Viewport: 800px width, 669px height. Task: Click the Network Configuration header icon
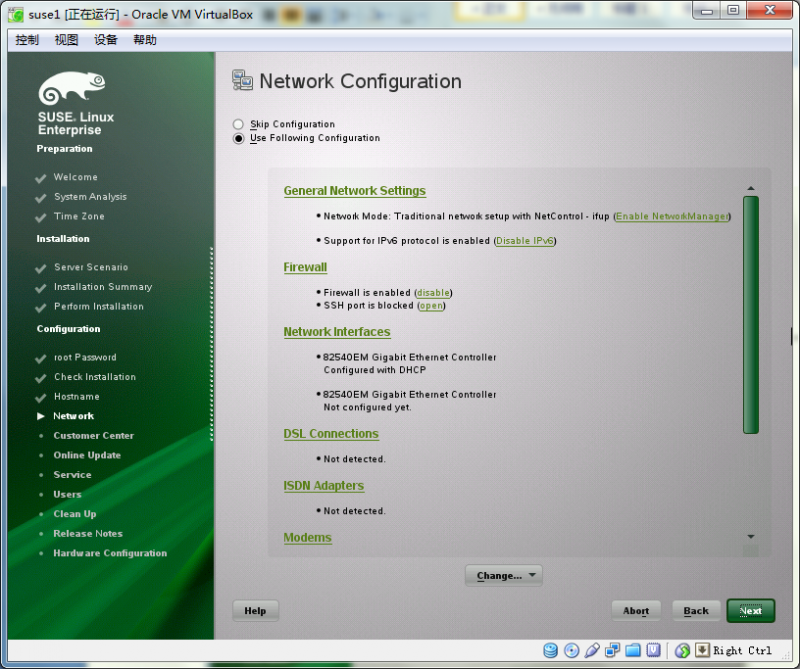(242, 81)
